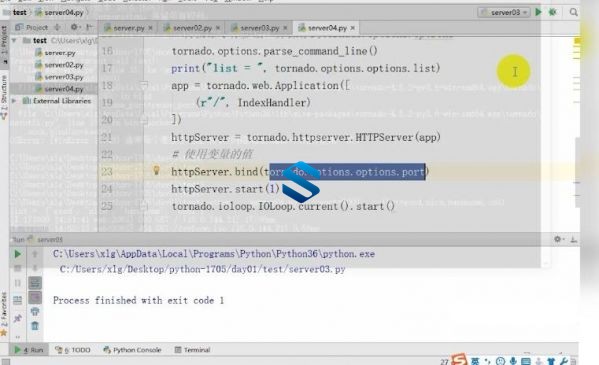
Task: Click the up-the-stack-trace arrow in Run panel
Action: (35, 254)
